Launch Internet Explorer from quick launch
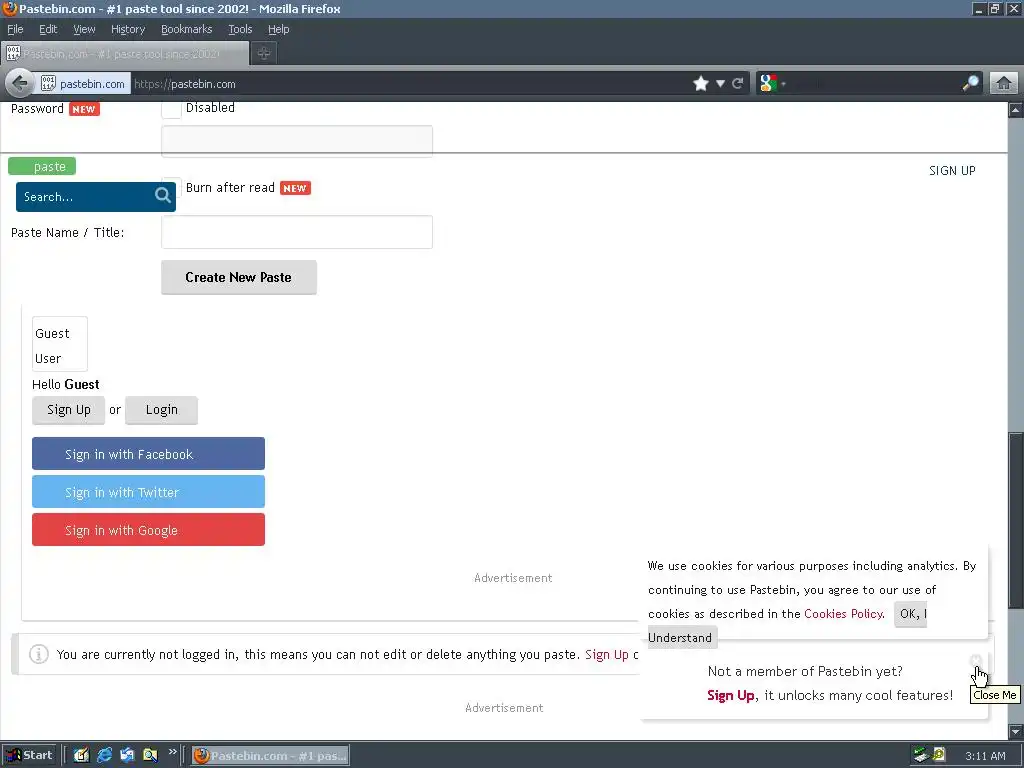The image size is (1024, 768). pyautogui.click(x=104, y=756)
